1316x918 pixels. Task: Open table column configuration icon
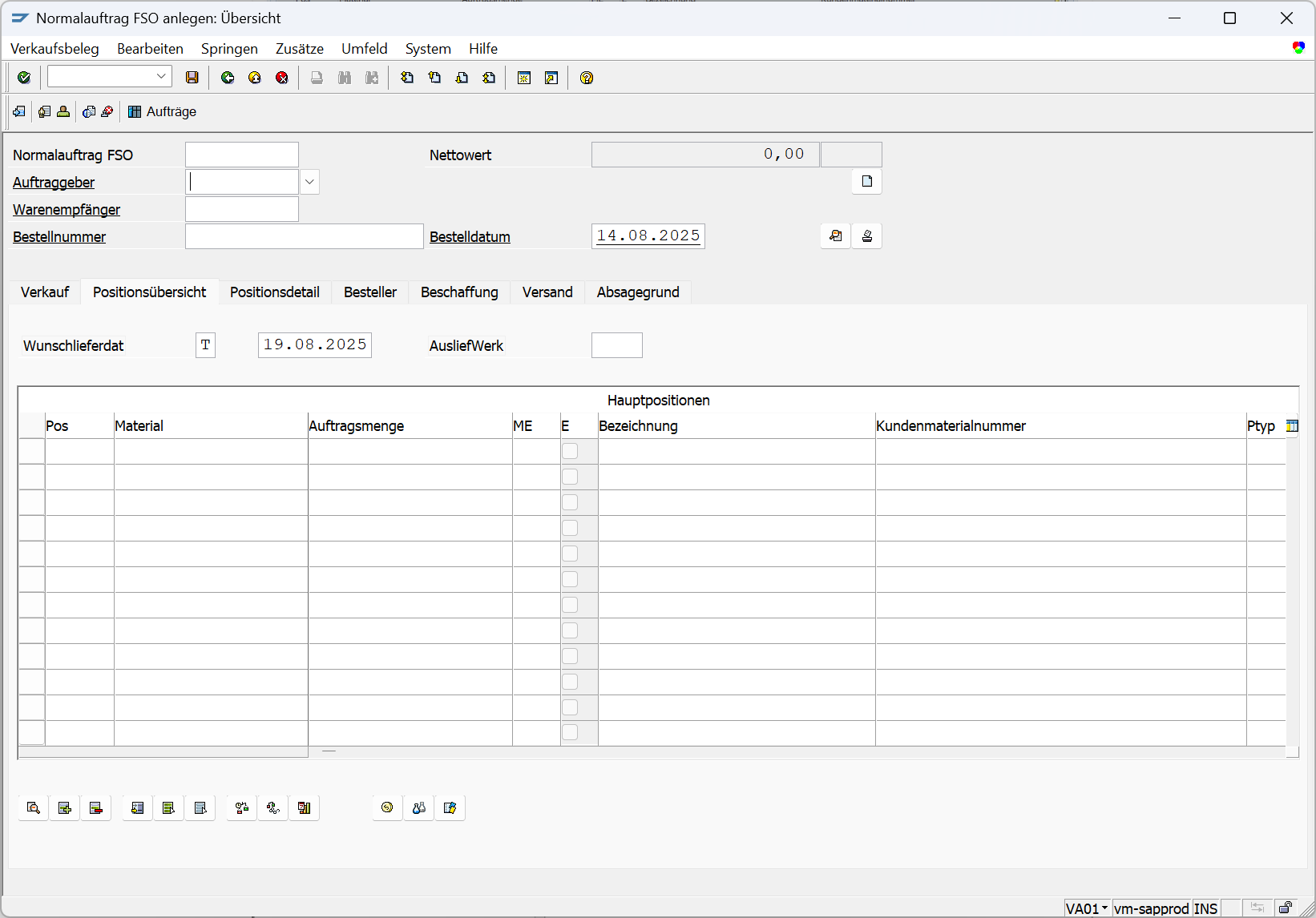[x=1292, y=426]
